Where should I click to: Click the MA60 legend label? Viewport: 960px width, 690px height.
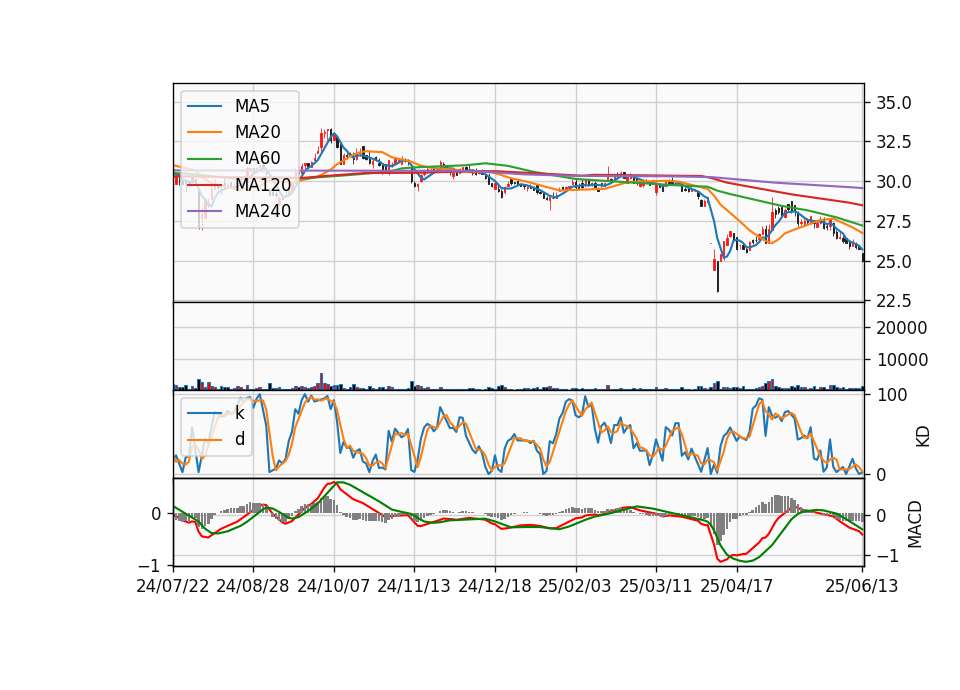[257, 158]
